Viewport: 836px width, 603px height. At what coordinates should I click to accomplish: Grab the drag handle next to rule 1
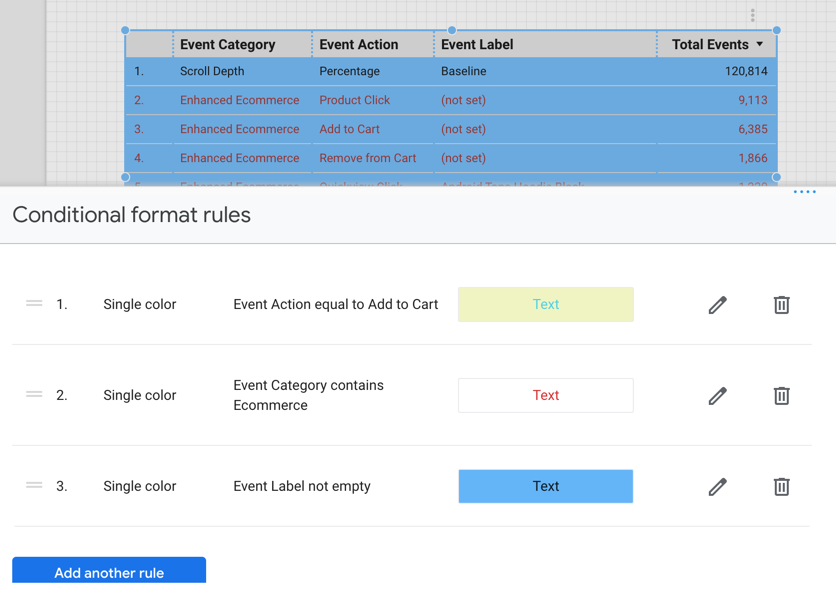[x=33, y=304]
